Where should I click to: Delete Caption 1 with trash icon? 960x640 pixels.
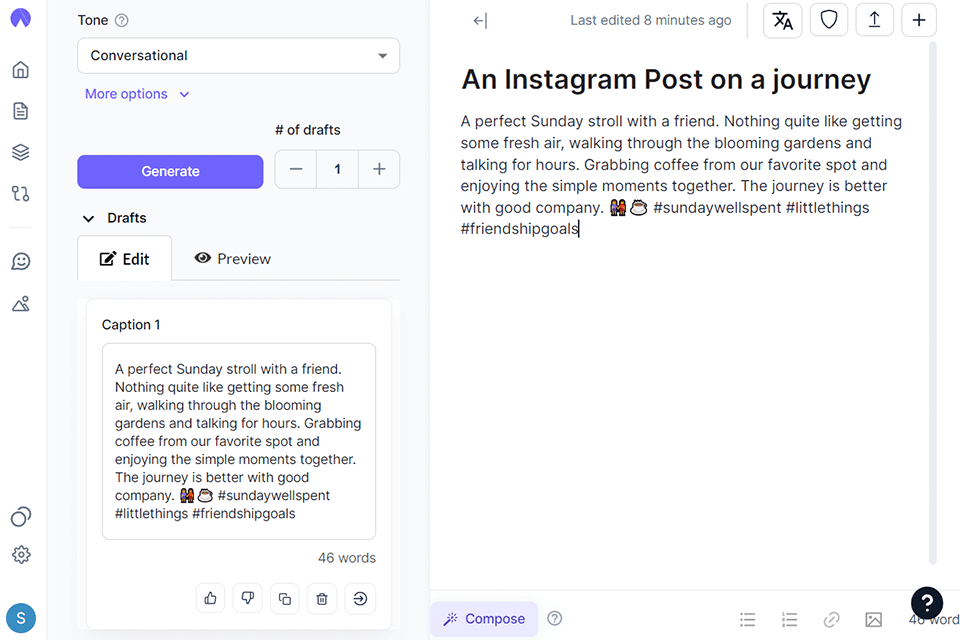(322, 598)
